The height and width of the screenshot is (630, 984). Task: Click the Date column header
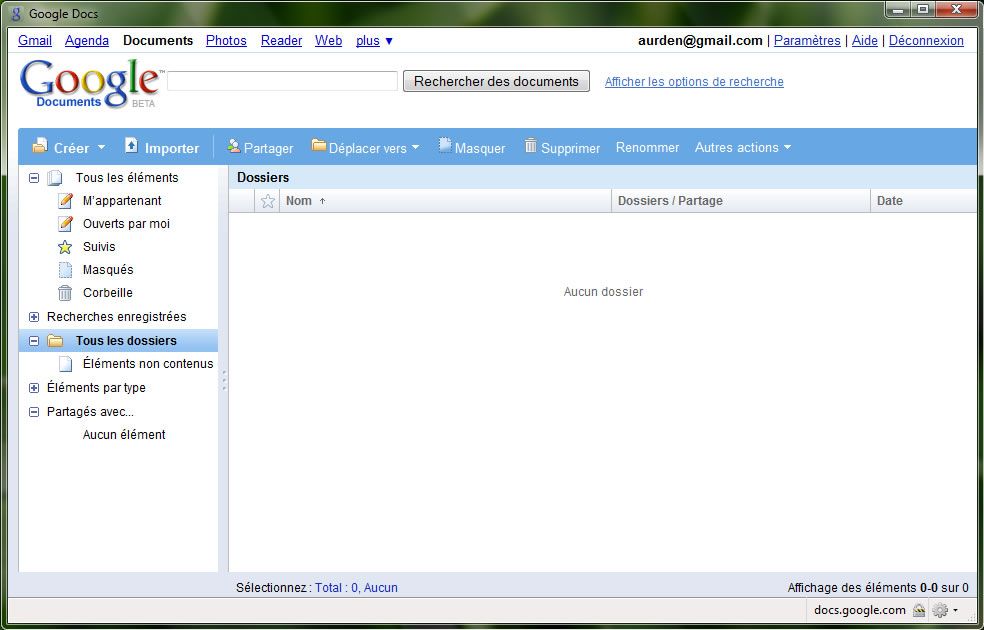point(889,201)
